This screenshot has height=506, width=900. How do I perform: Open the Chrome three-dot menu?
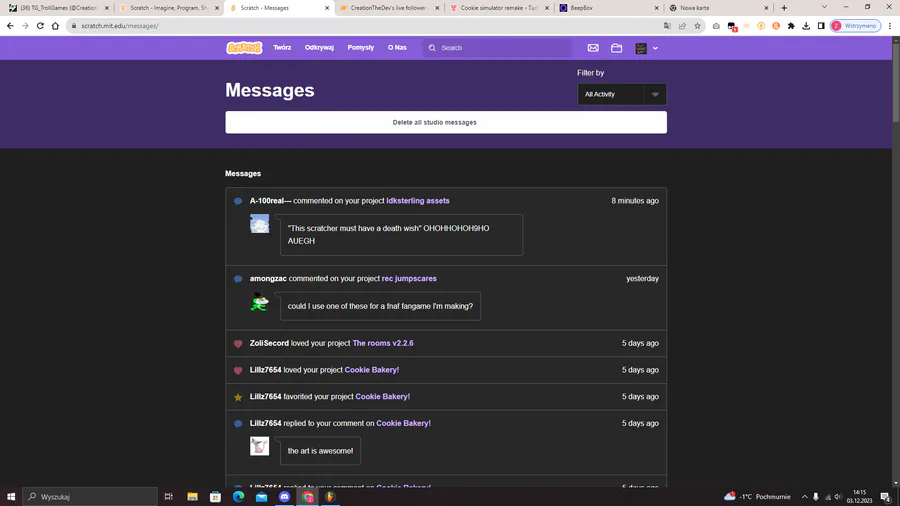click(x=890, y=26)
